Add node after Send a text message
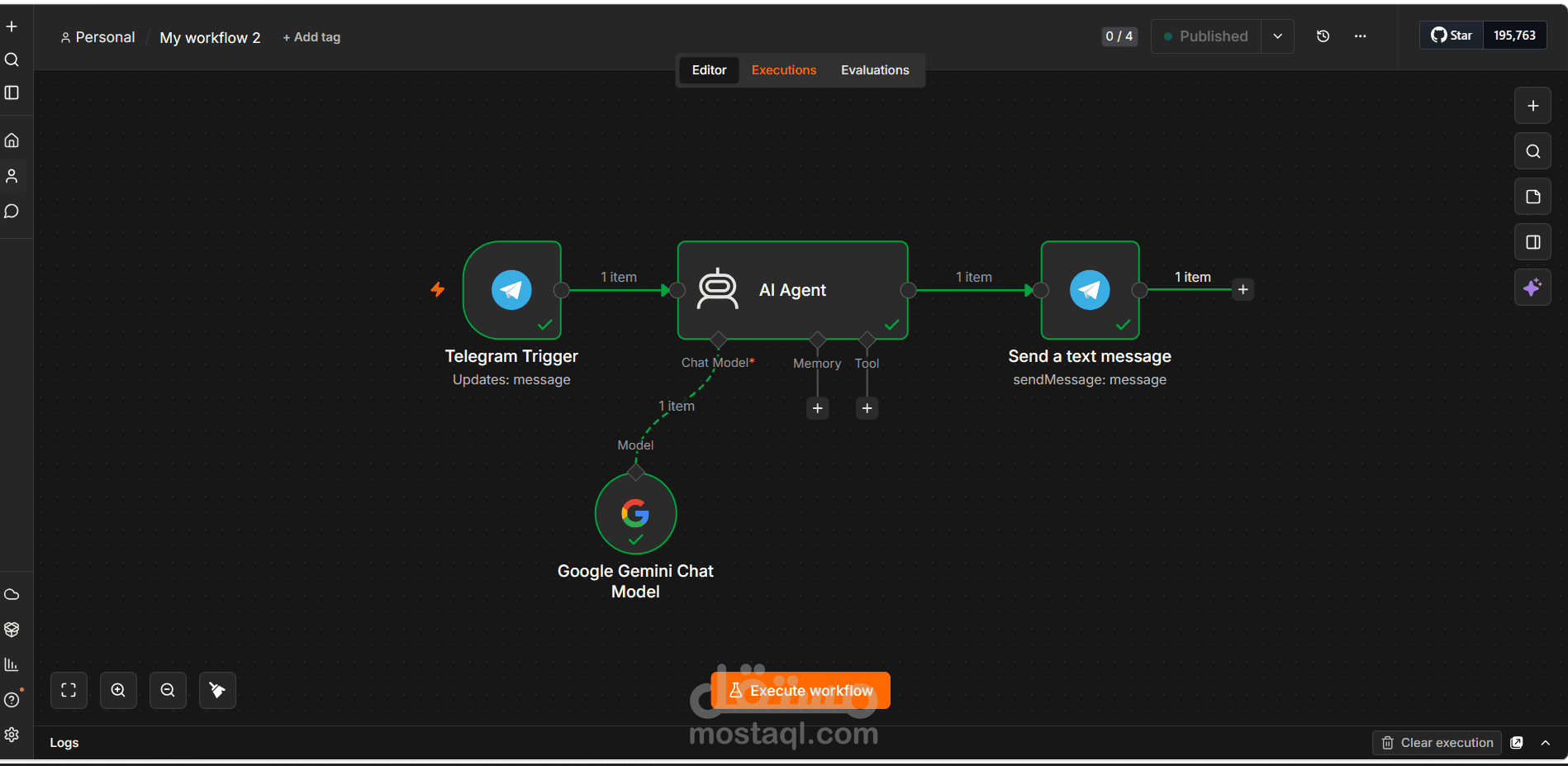Screen dimensions: 1568x766 (x=1243, y=290)
